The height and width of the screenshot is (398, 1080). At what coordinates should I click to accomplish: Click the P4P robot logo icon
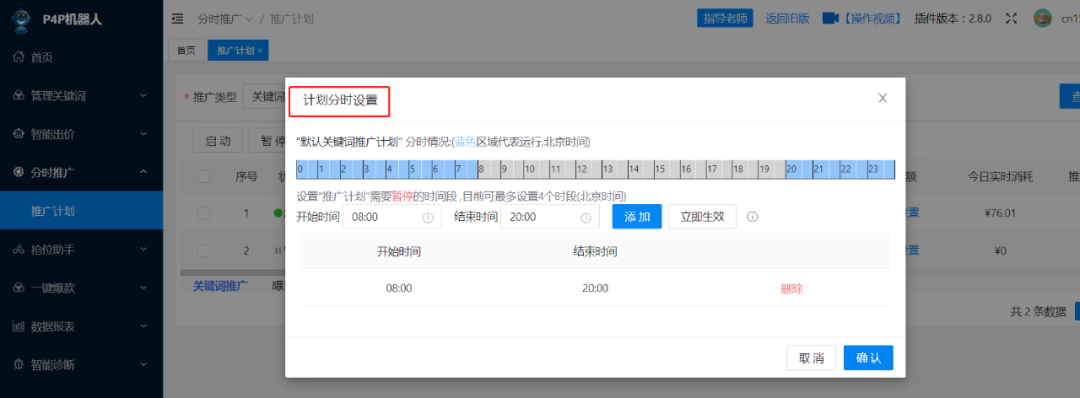pyautogui.click(x=21, y=19)
